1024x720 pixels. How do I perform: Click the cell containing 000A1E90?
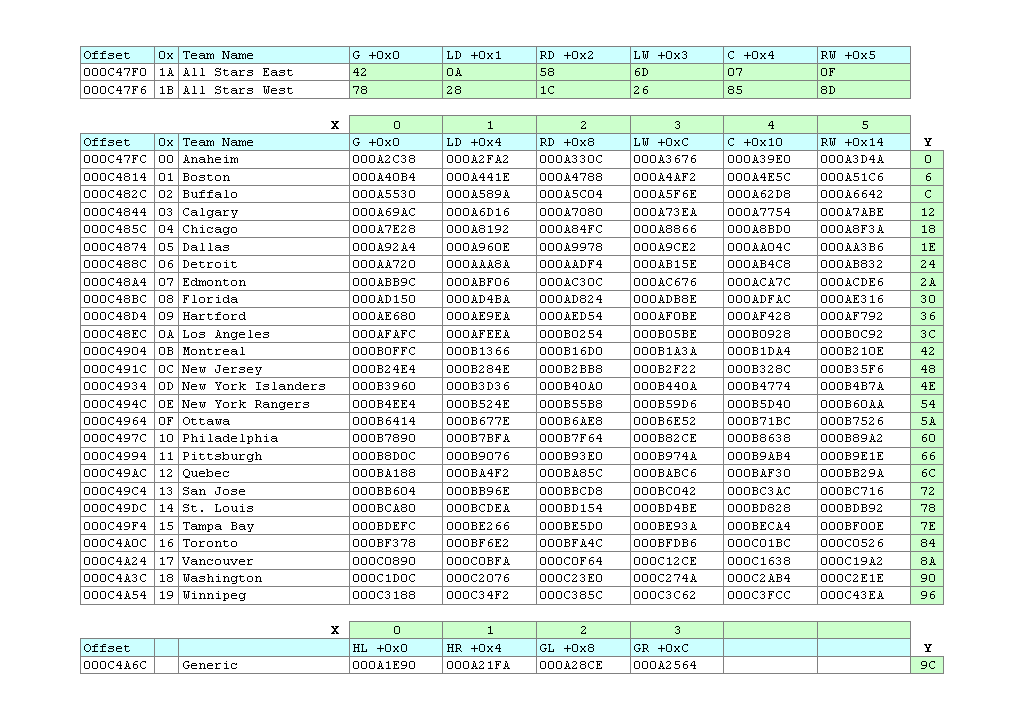[x=395, y=665]
